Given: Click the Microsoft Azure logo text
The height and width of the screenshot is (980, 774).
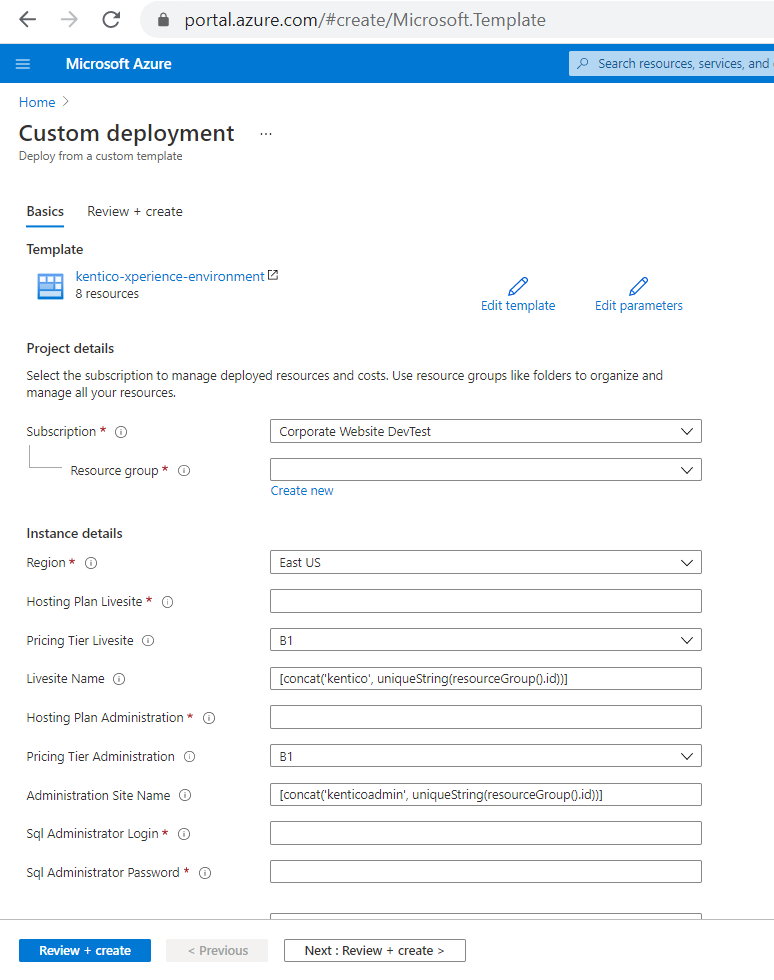Looking at the screenshot, I should (118, 64).
